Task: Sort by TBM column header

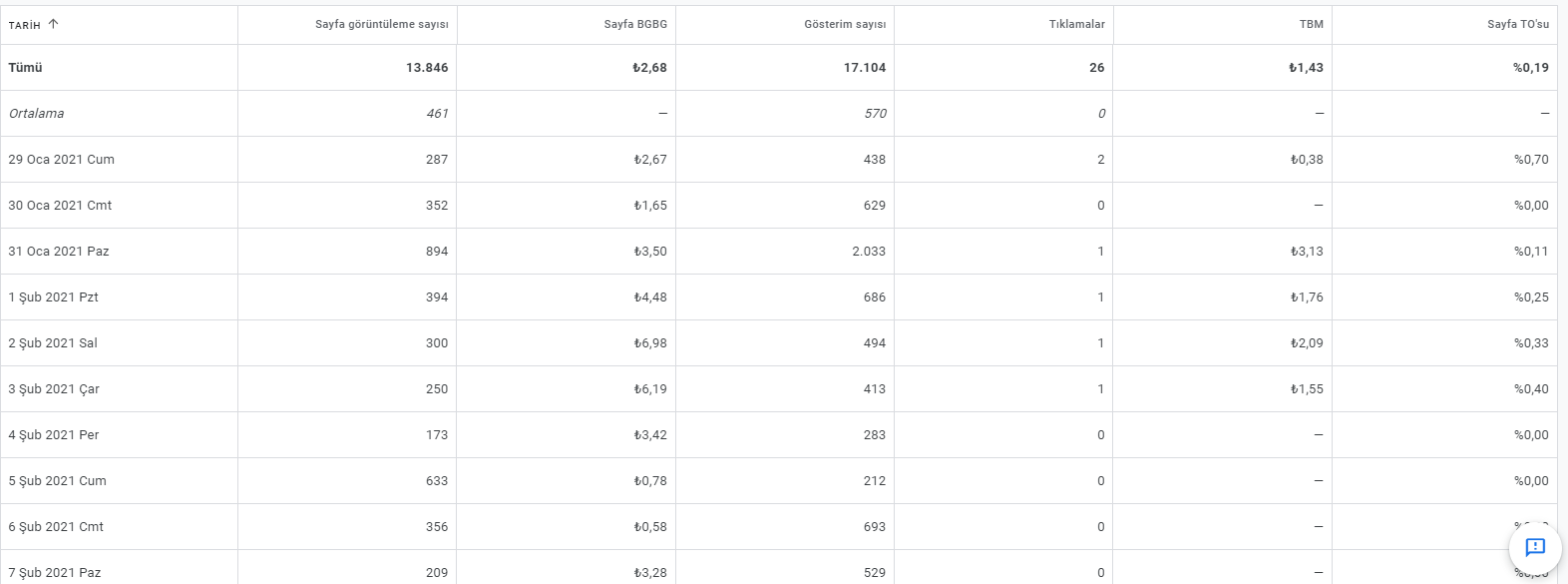Action: [x=1311, y=24]
